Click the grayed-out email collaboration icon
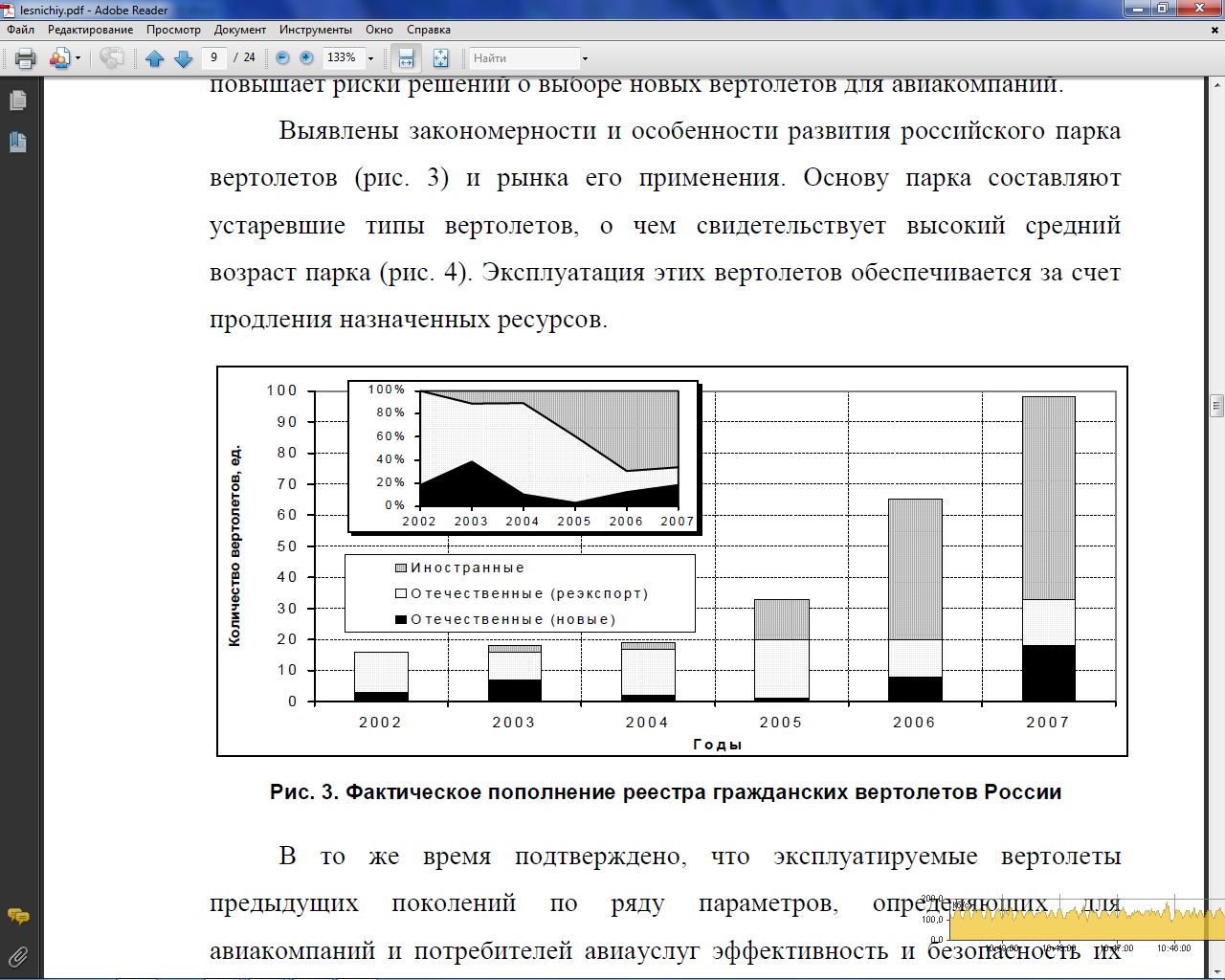This screenshot has width=1225, height=980. click(x=112, y=58)
